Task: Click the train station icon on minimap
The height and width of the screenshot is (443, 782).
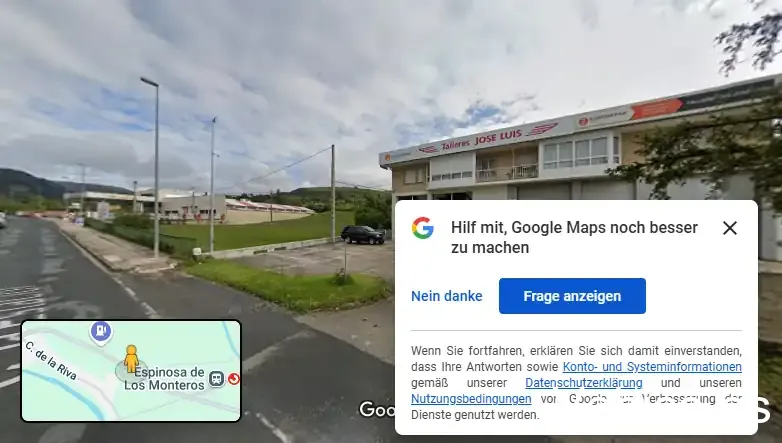Action: point(216,379)
